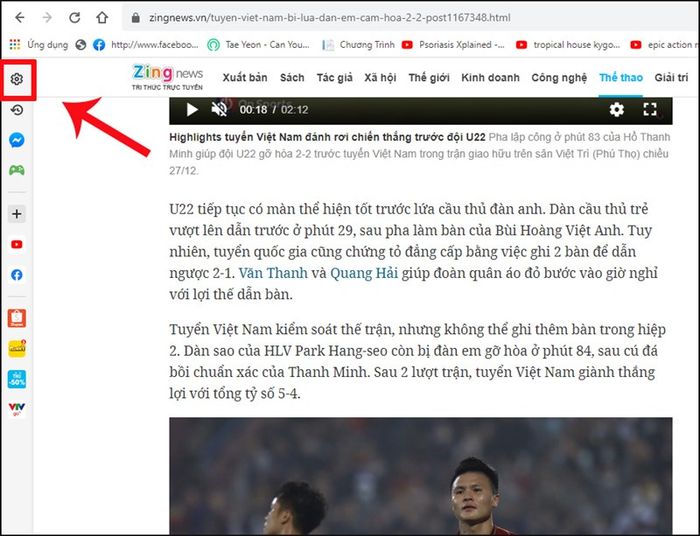Follow the Quang Hải link
Screen dimensions: 700x536
(x=364, y=273)
